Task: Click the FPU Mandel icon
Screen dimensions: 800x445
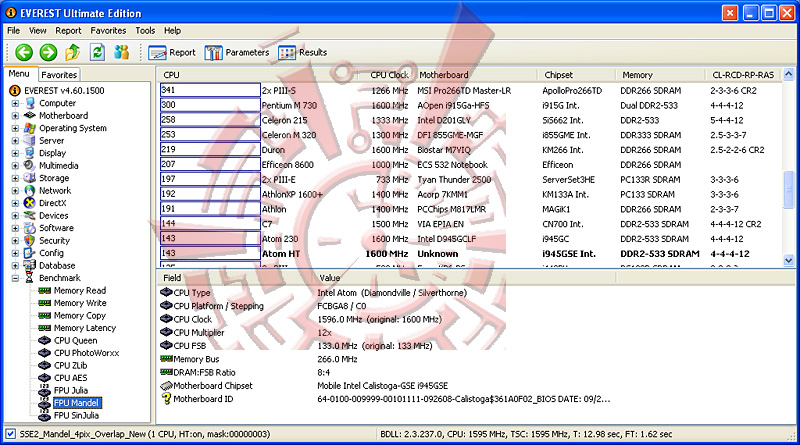Action: [45, 403]
